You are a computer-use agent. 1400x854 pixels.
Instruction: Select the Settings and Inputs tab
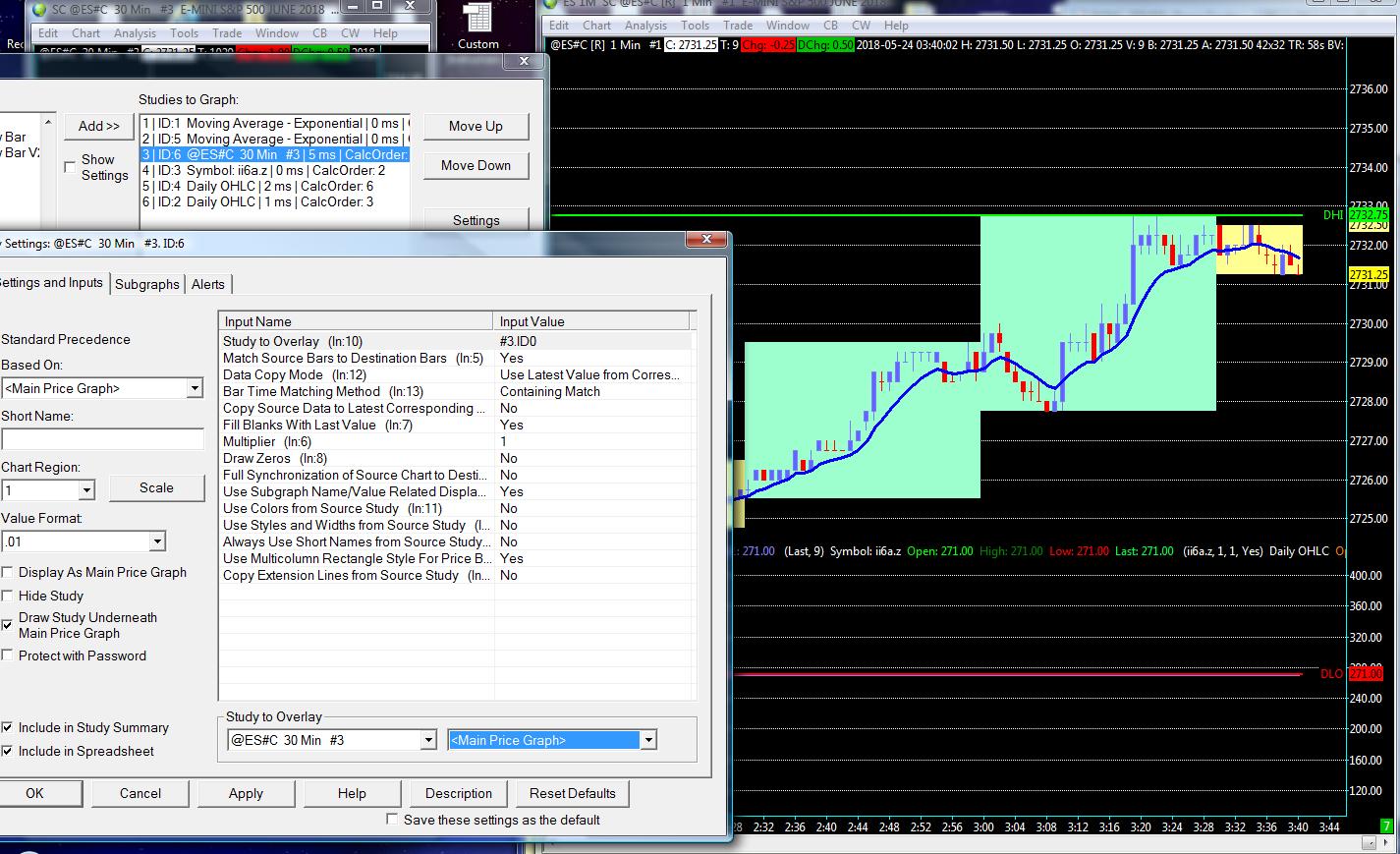pos(51,282)
